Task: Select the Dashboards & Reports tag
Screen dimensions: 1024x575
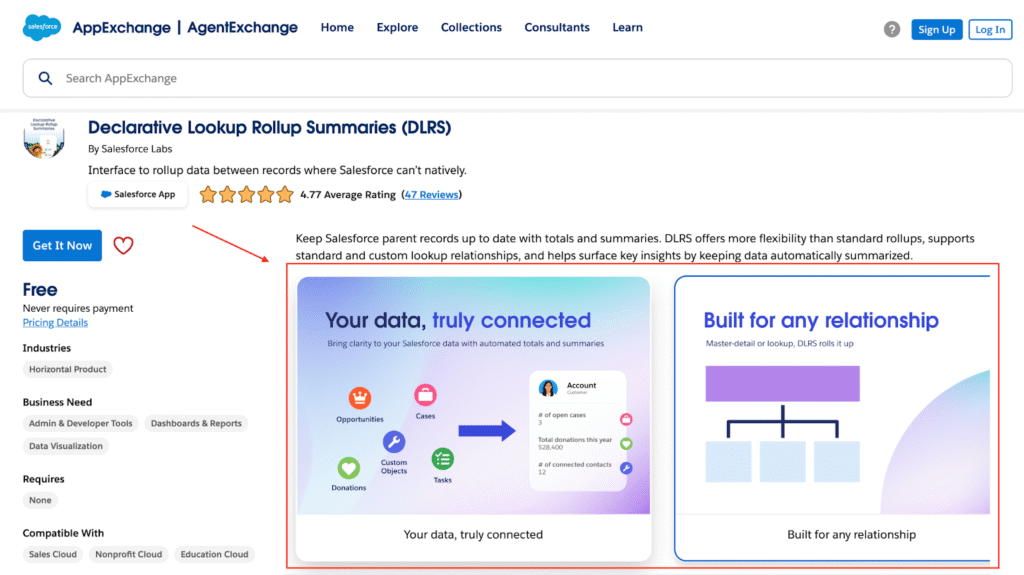Action: pos(196,423)
